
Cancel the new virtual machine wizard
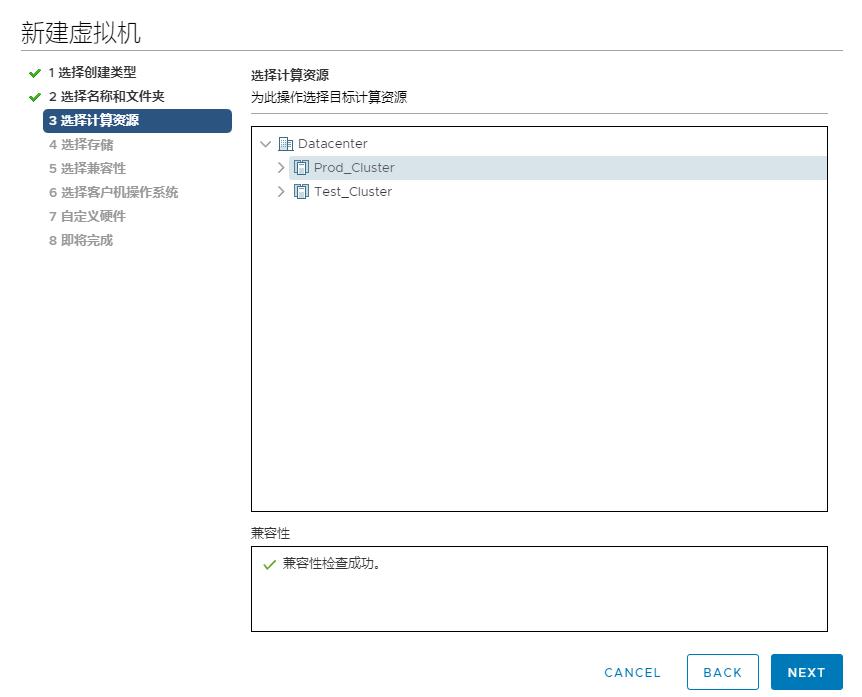pos(632,672)
